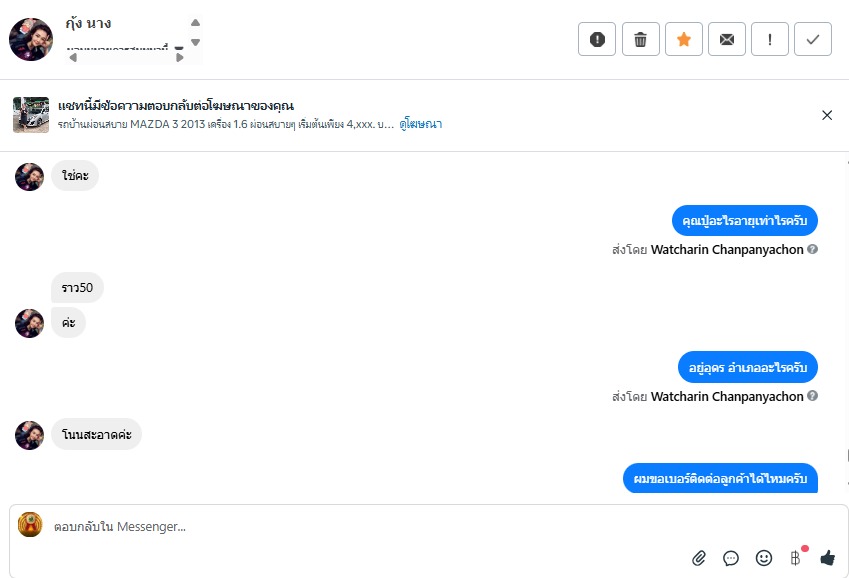Click the contact name กุ้ง นาง

tap(88, 23)
